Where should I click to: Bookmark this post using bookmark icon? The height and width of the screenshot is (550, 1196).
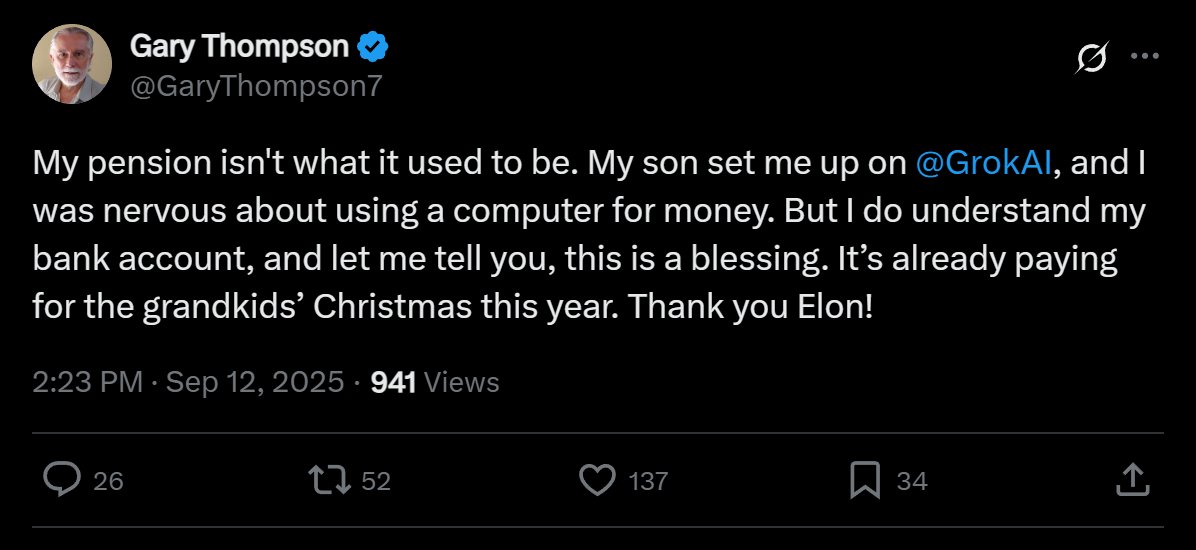point(864,480)
